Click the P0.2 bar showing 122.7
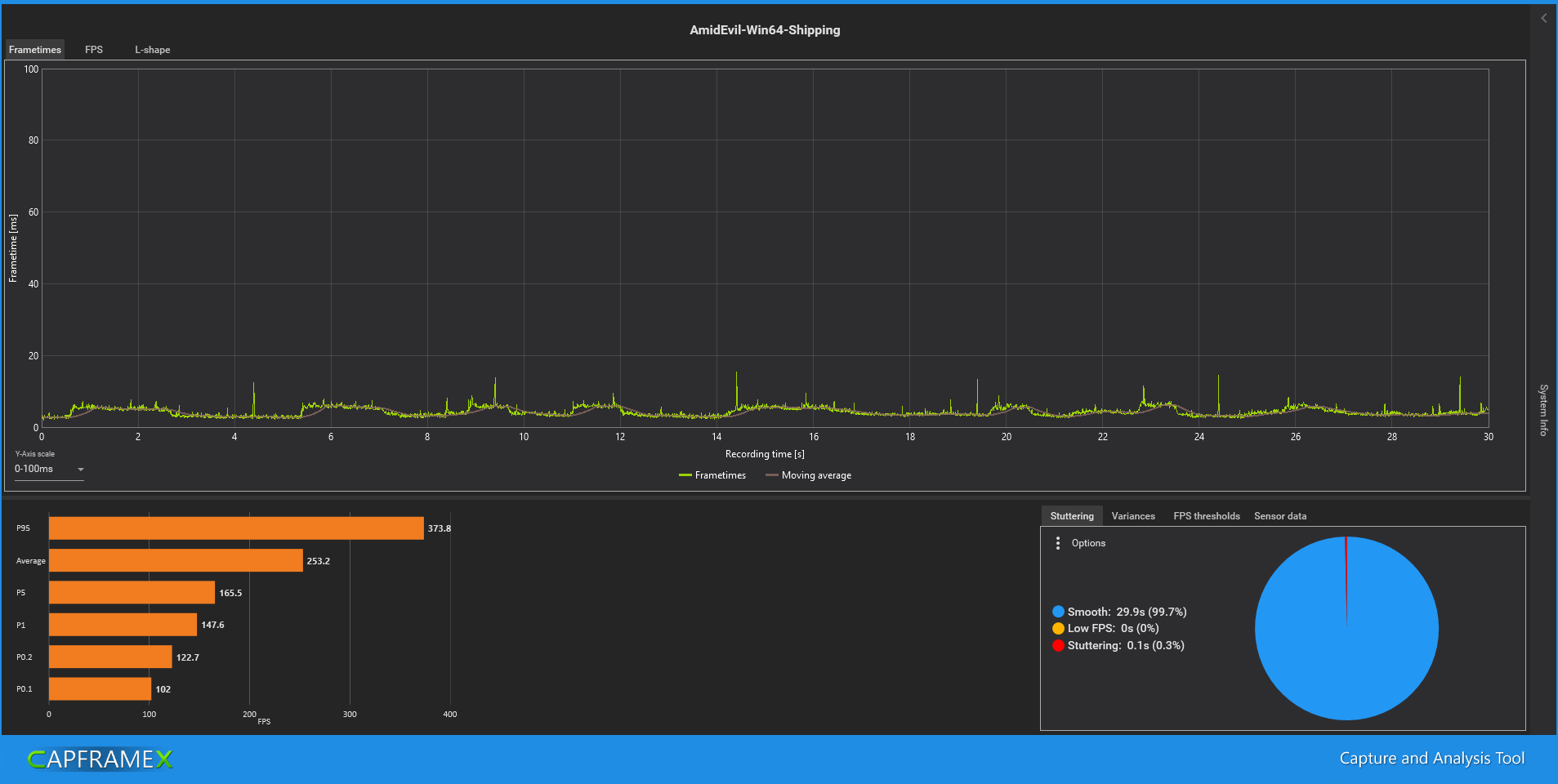1558x784 pixels. [x=110, y=657]
